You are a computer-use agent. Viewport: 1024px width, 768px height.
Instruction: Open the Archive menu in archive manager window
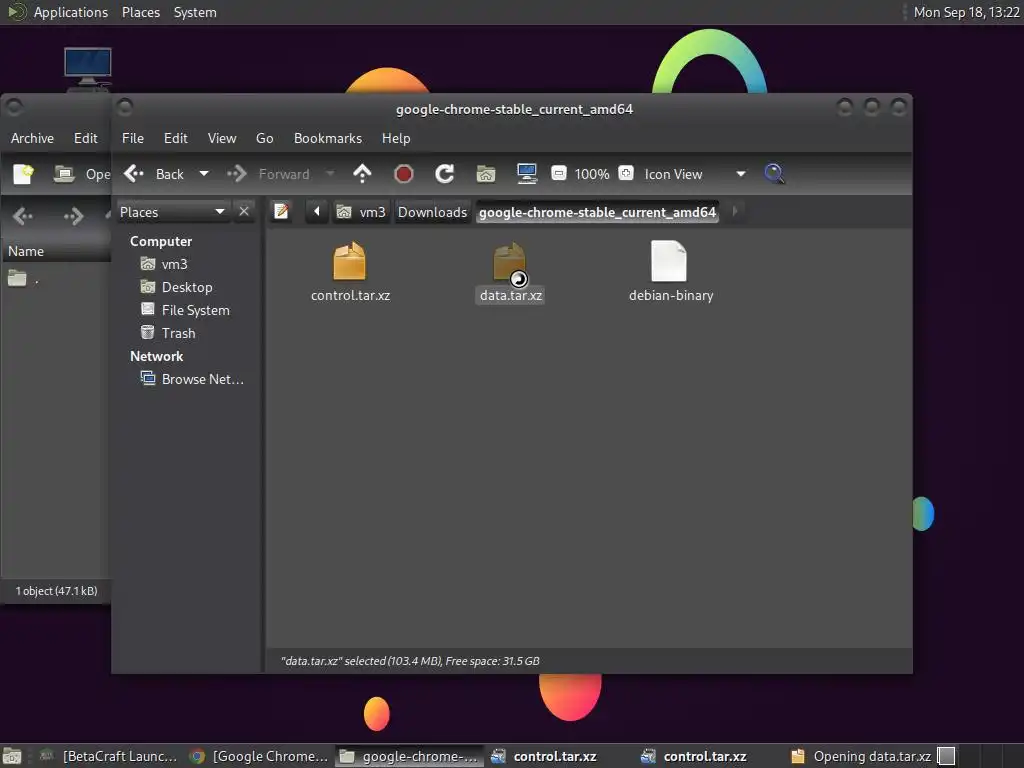(x=32, y=138)
